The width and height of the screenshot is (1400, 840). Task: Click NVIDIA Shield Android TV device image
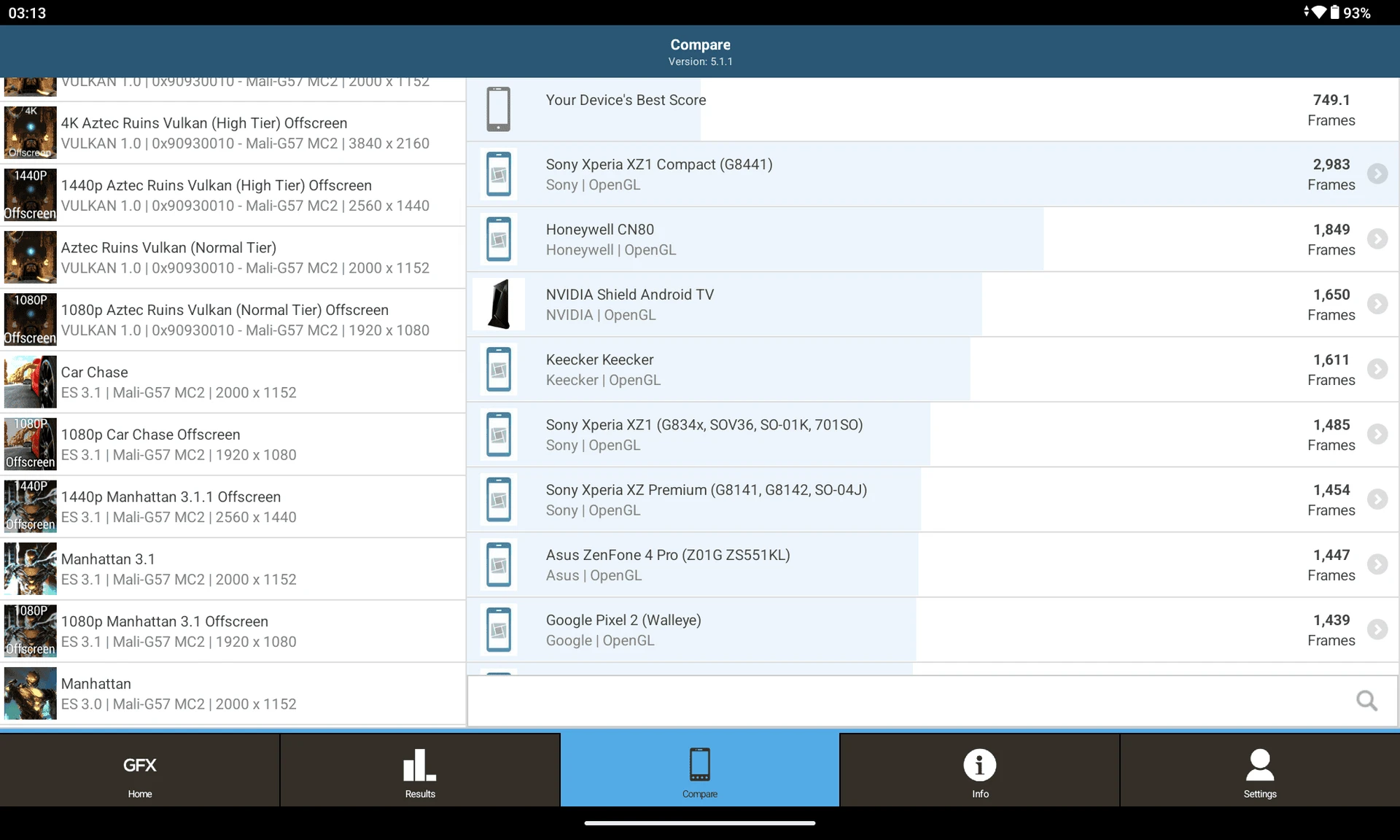tap(499, 303)
